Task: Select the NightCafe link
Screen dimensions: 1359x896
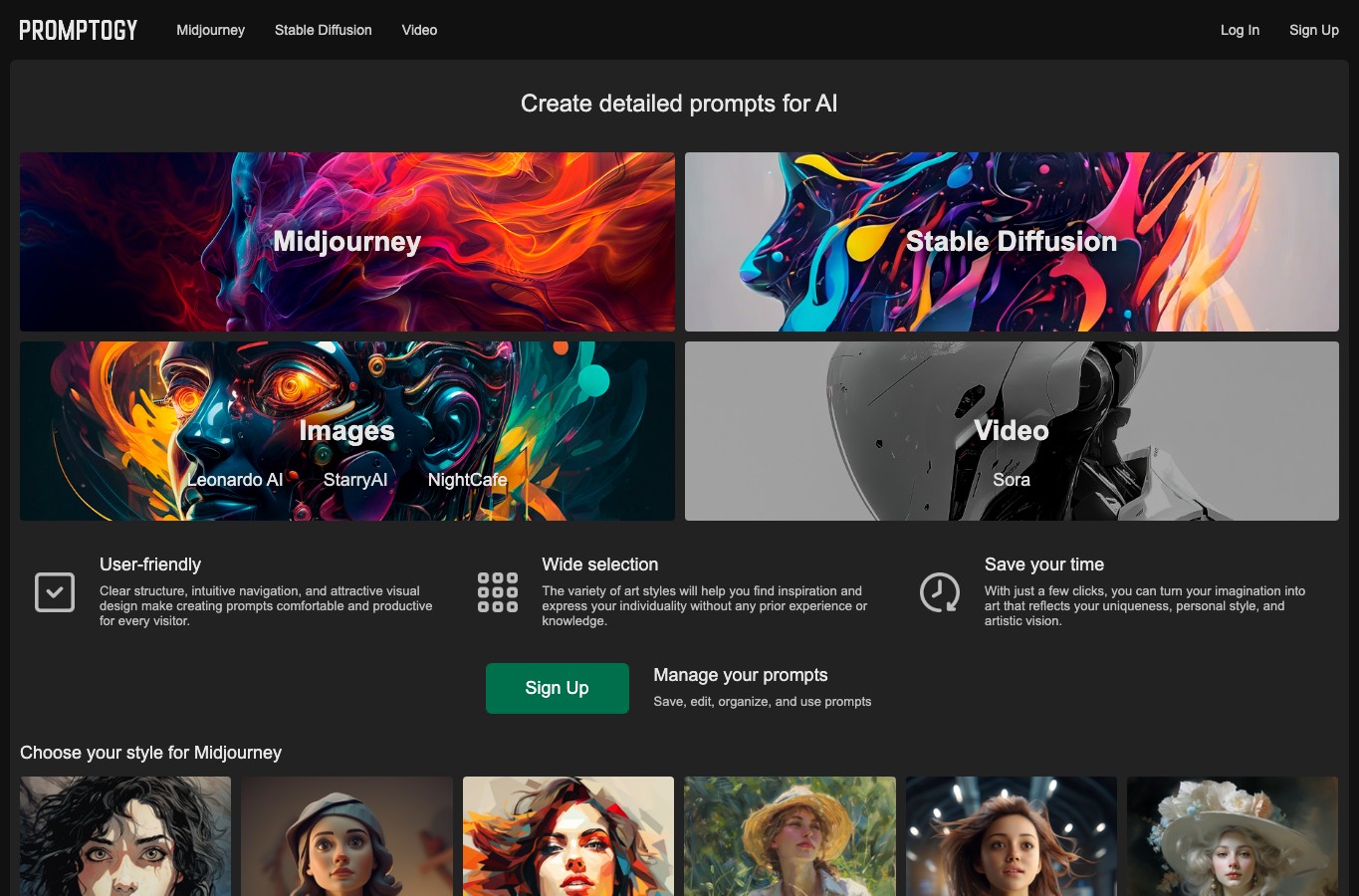Action: click(467, 480)
